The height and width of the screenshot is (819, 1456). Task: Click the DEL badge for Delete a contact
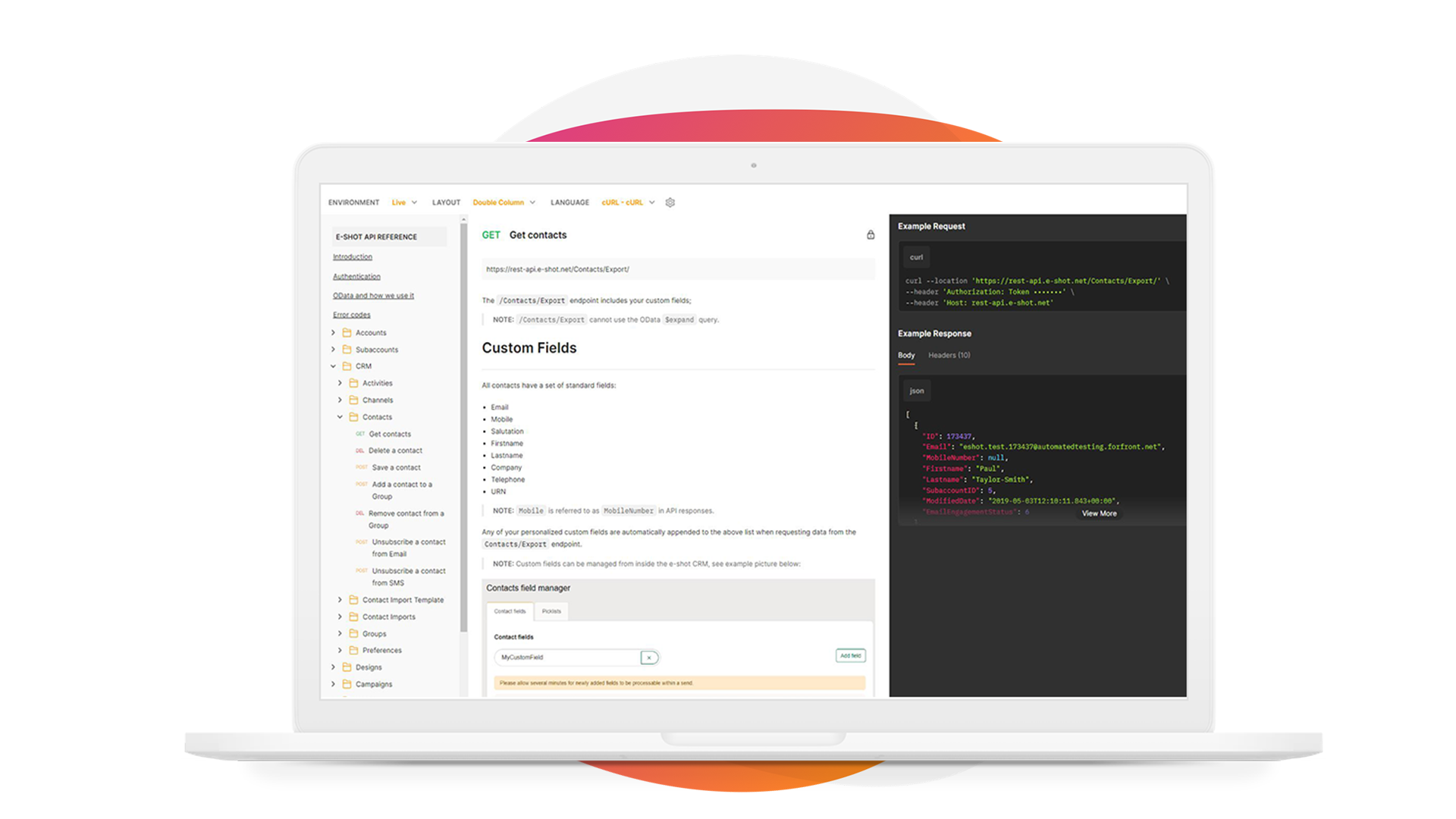pyautogui.click(x=359, y=450)
